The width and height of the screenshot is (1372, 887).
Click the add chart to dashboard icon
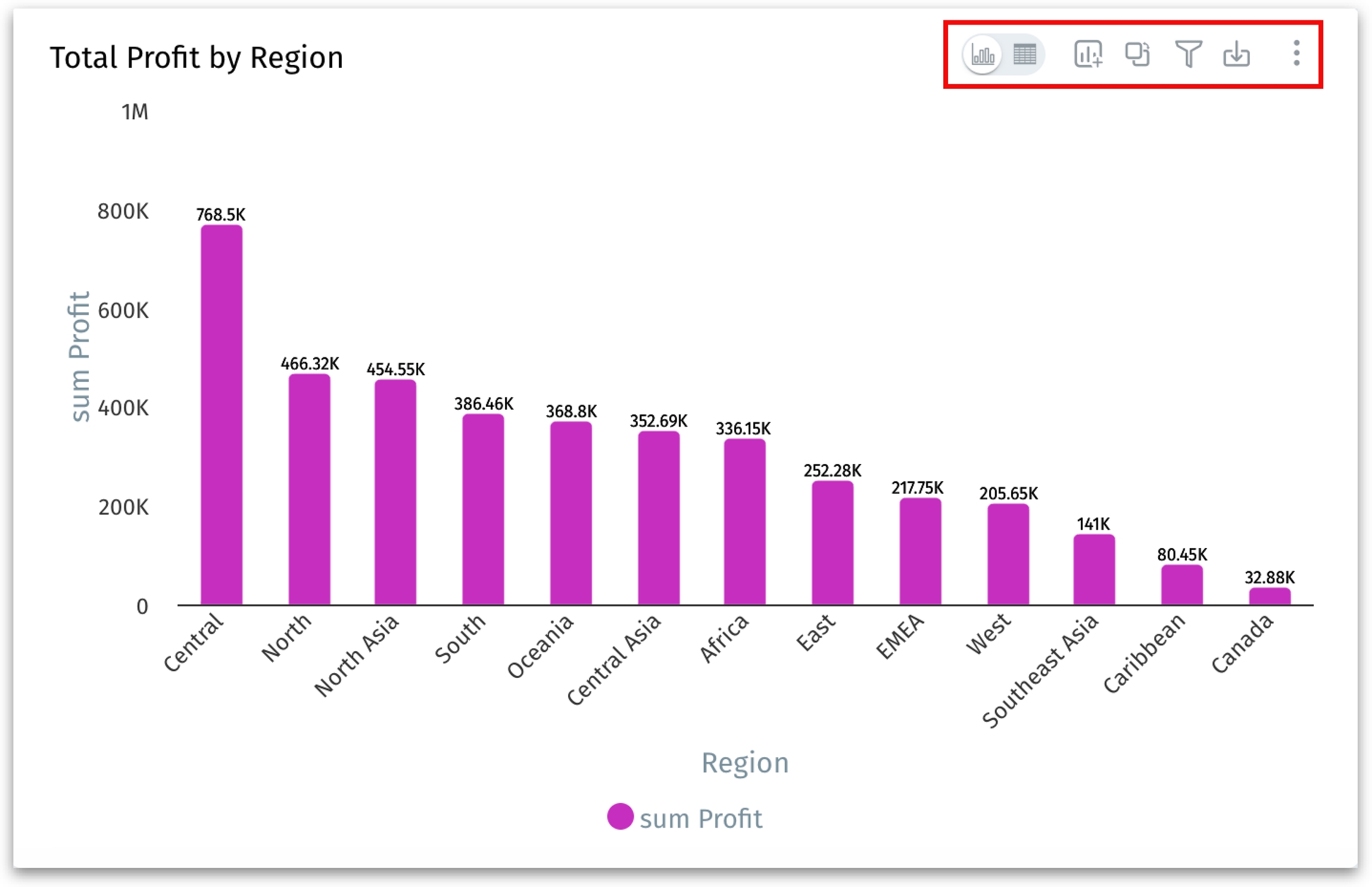coord(1087,55)
